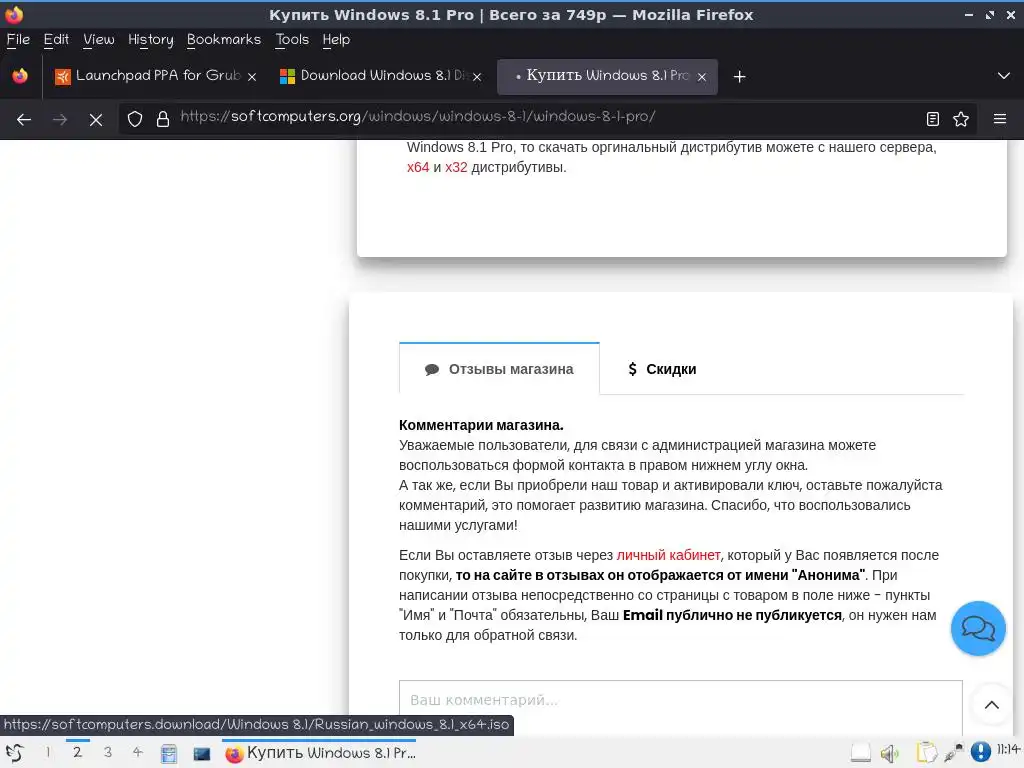Screen dimensions: 1024x768
Task: Close the Купить Windows 8.1 Pro tab
Action: (702, 77)
